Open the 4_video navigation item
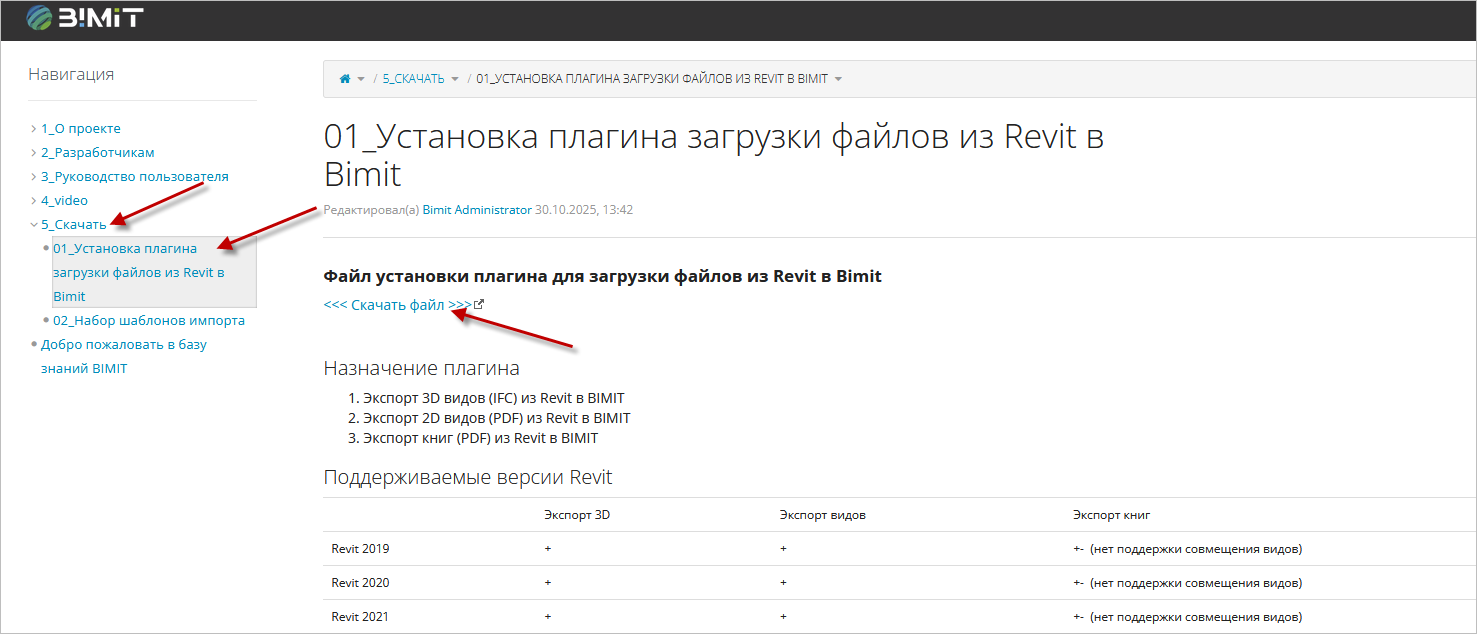This screenshot has height=634, width=1477. 64,201
